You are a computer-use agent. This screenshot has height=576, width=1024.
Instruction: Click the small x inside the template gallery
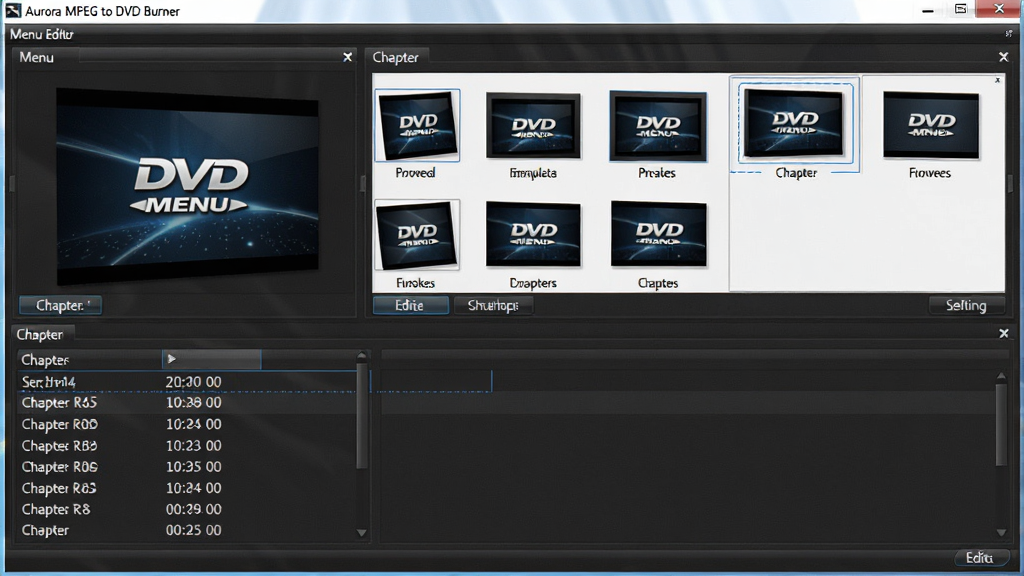tap(997, 80)
